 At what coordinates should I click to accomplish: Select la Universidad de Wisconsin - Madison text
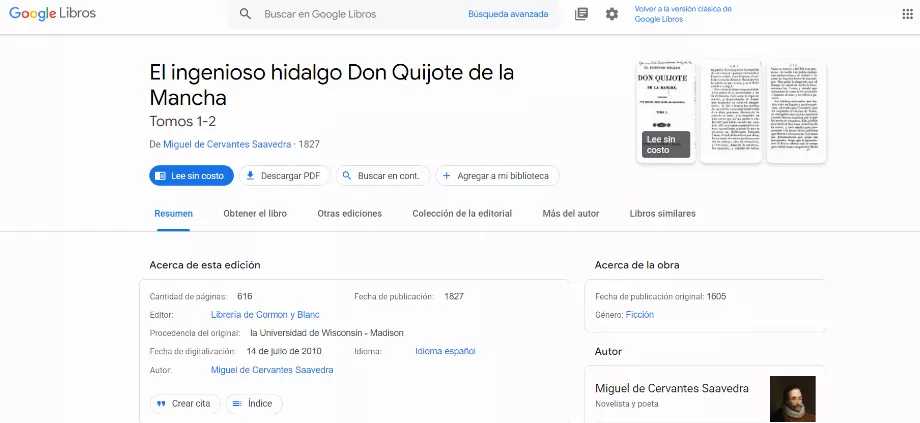pos(327,333)
